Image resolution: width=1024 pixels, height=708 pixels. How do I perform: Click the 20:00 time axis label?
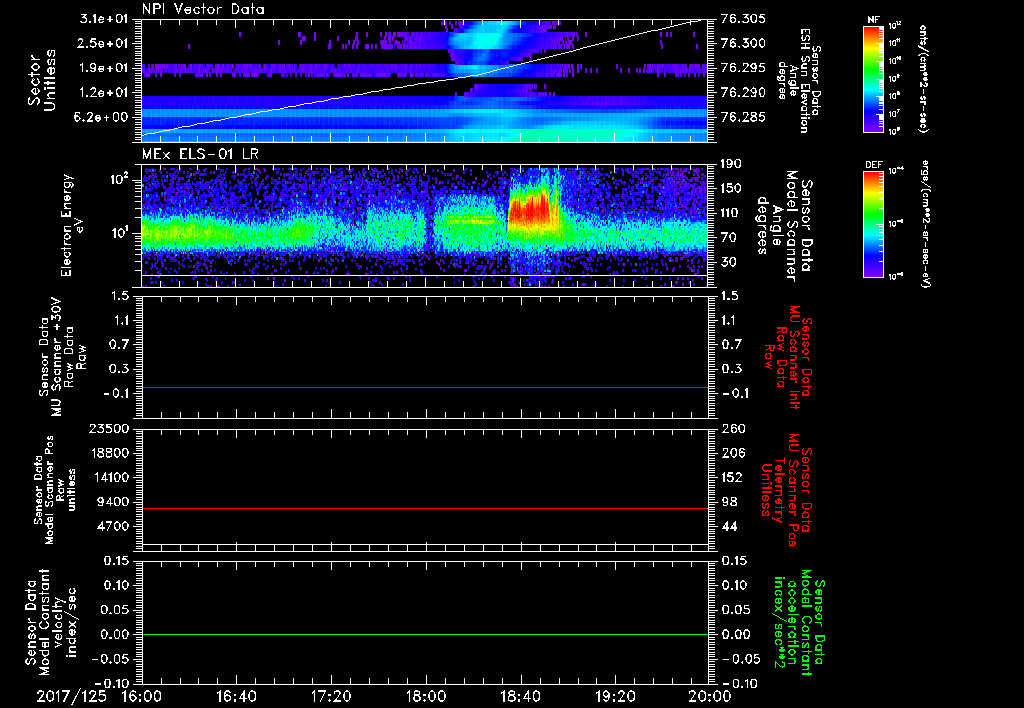point(710,696)
